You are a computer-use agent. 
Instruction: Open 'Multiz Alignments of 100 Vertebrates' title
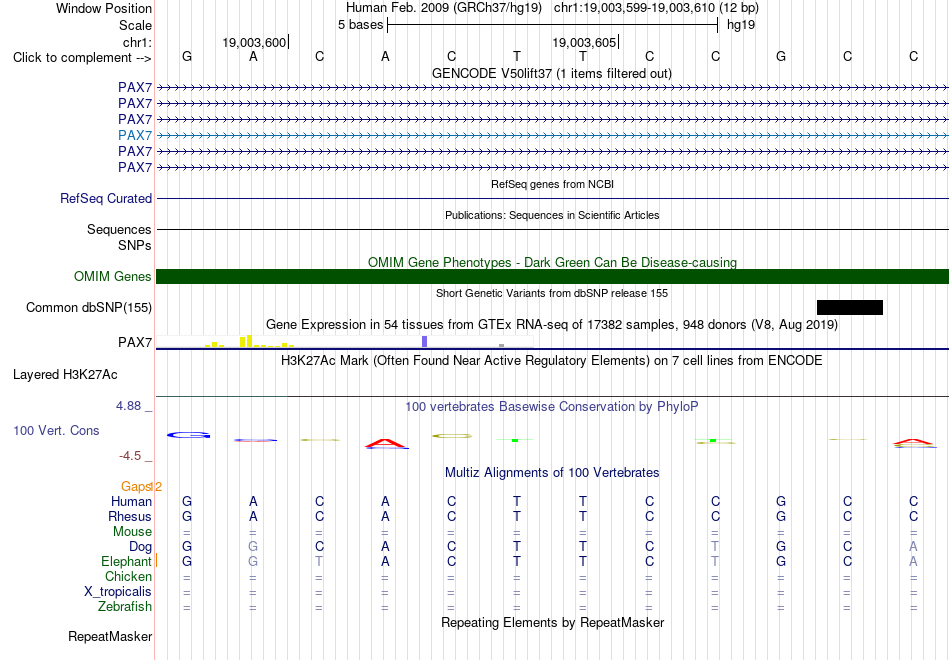(x=552, y=473)
